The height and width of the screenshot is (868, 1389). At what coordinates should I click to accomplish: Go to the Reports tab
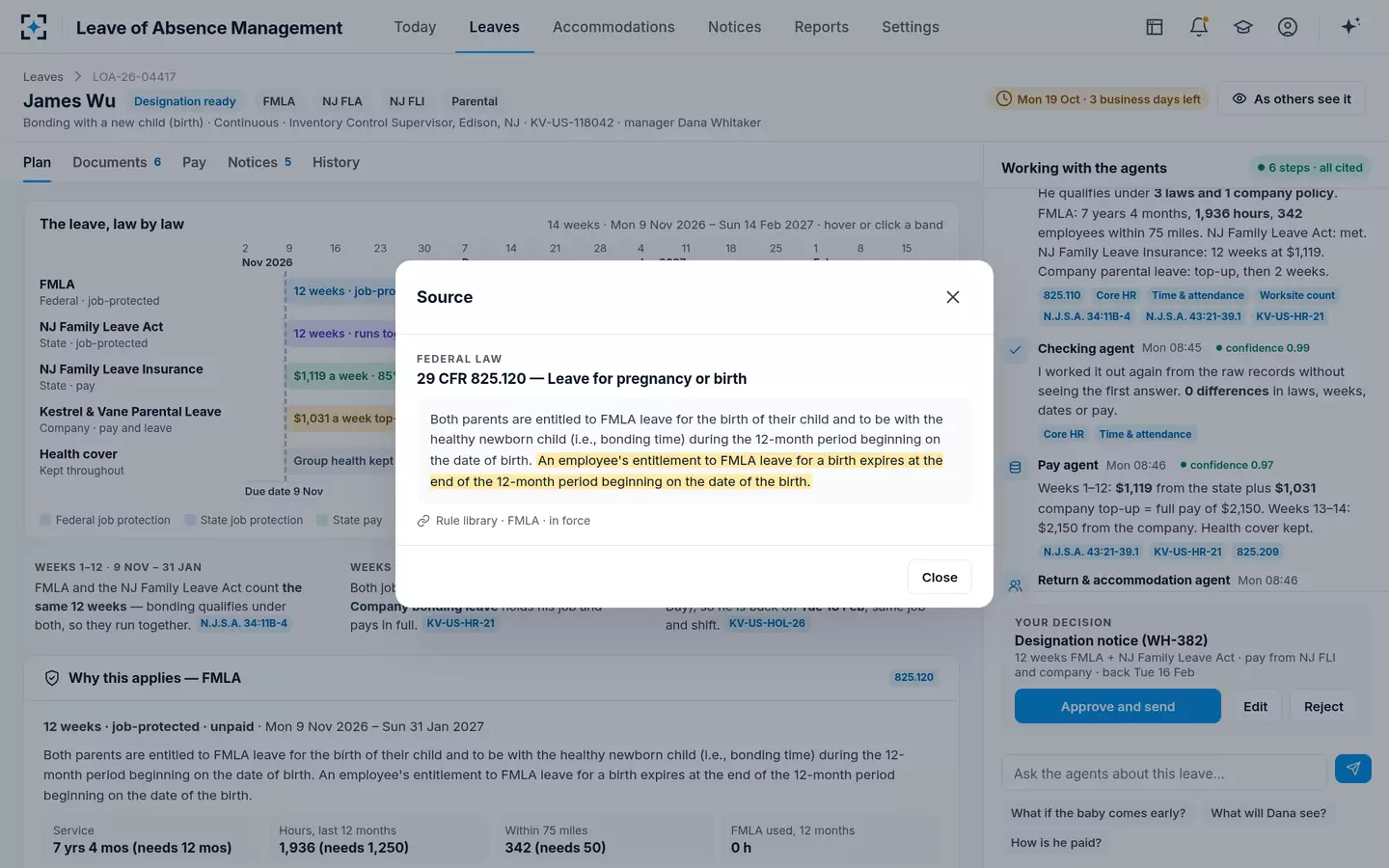point(822,27)
